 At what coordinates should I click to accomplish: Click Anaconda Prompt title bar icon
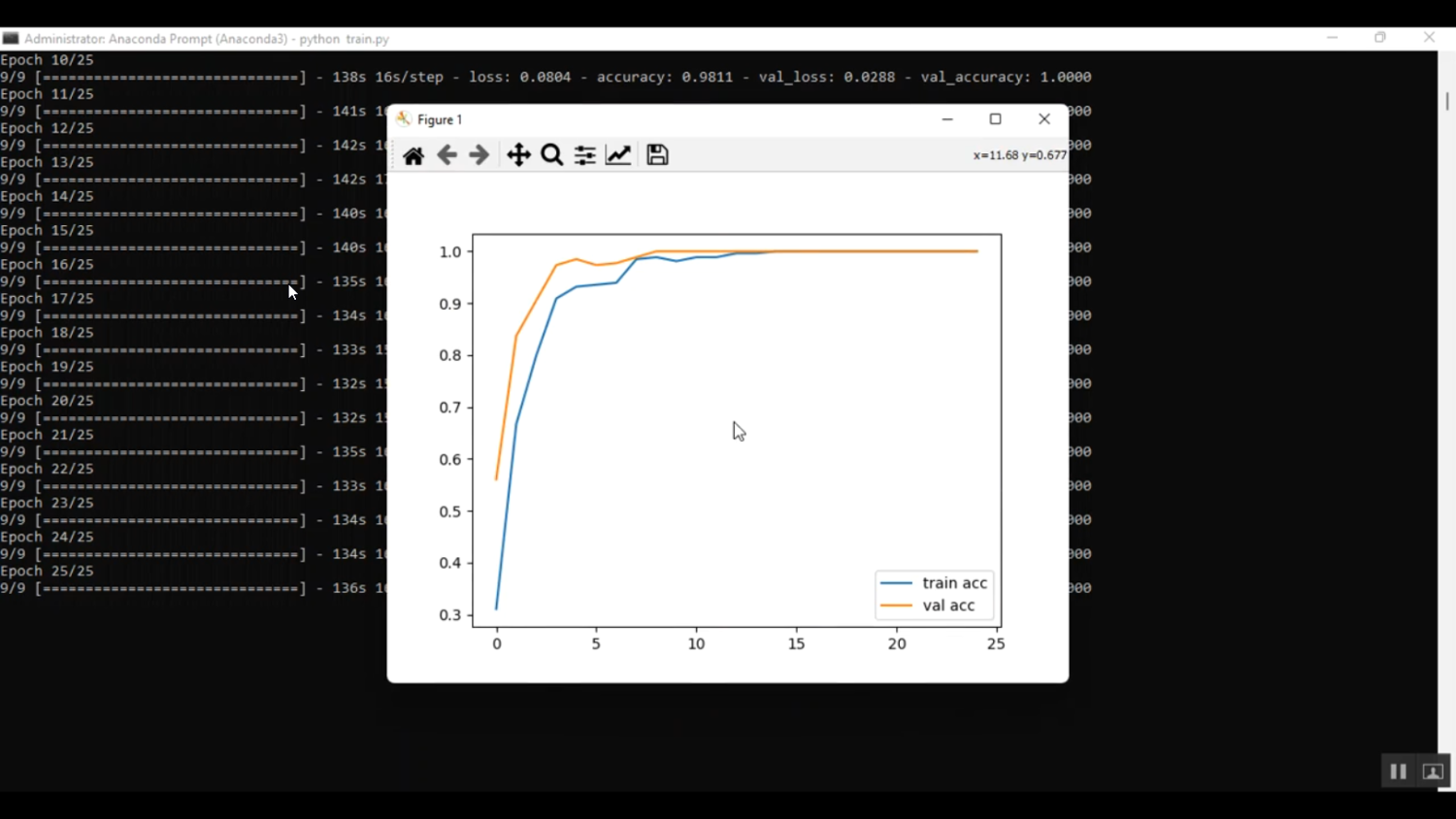point(11,39)
